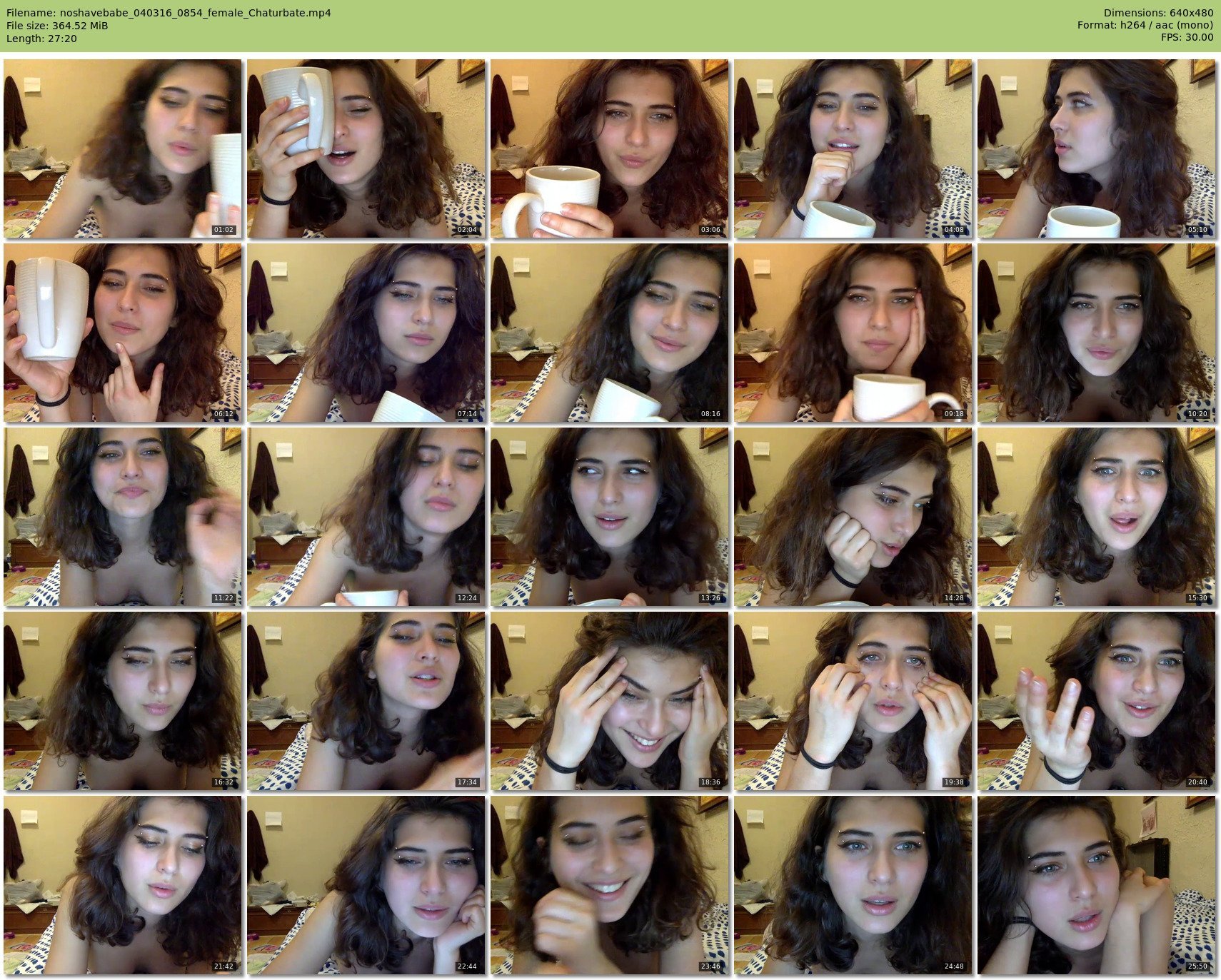
Task: Choose the frame stamped 16:32
Action: [123, 701]
